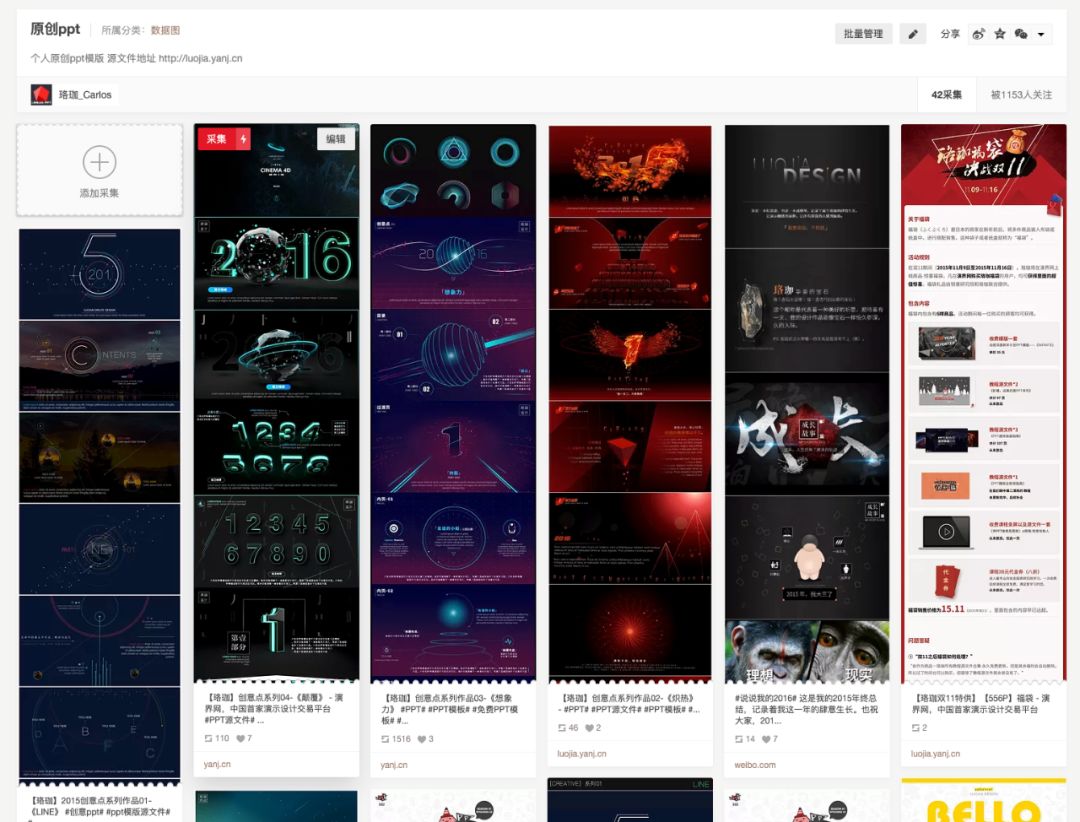Screen dimensions: 1080x822
Task: Open the 批量管理 batch management button
Action: [x=864, y=34]
